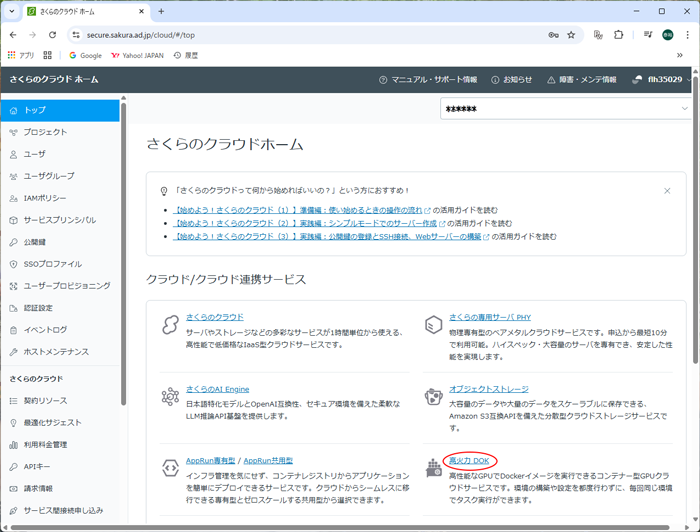Open the flh35029 account menu
700x532 pixels.
[662, 79]
